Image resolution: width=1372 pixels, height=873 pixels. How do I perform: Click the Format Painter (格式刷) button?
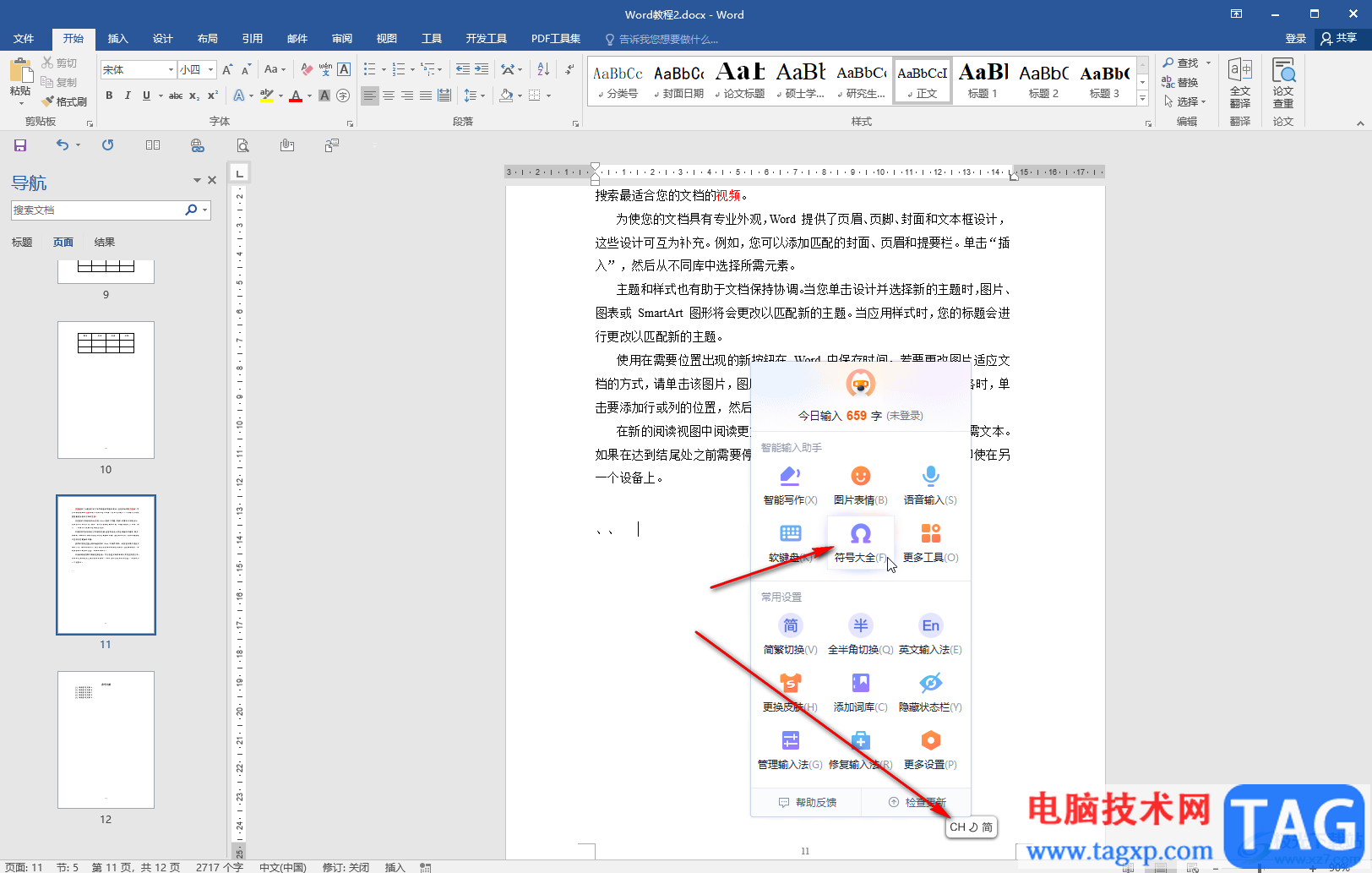coord(64,101)
